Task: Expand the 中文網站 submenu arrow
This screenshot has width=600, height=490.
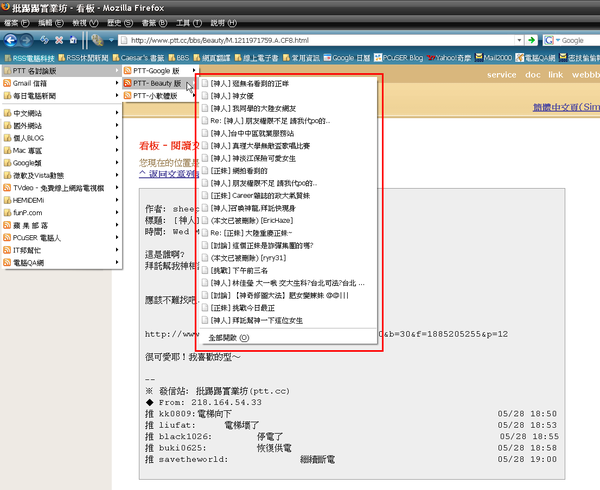Action: 116,113
